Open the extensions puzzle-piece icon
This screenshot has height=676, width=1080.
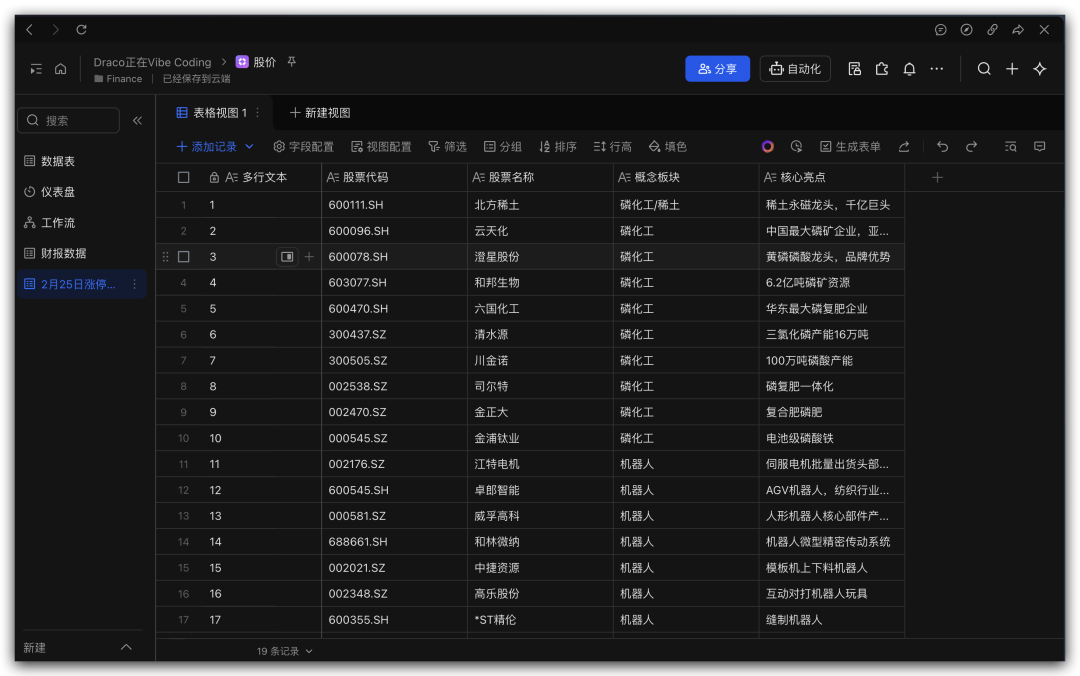[x=881, y=69]
